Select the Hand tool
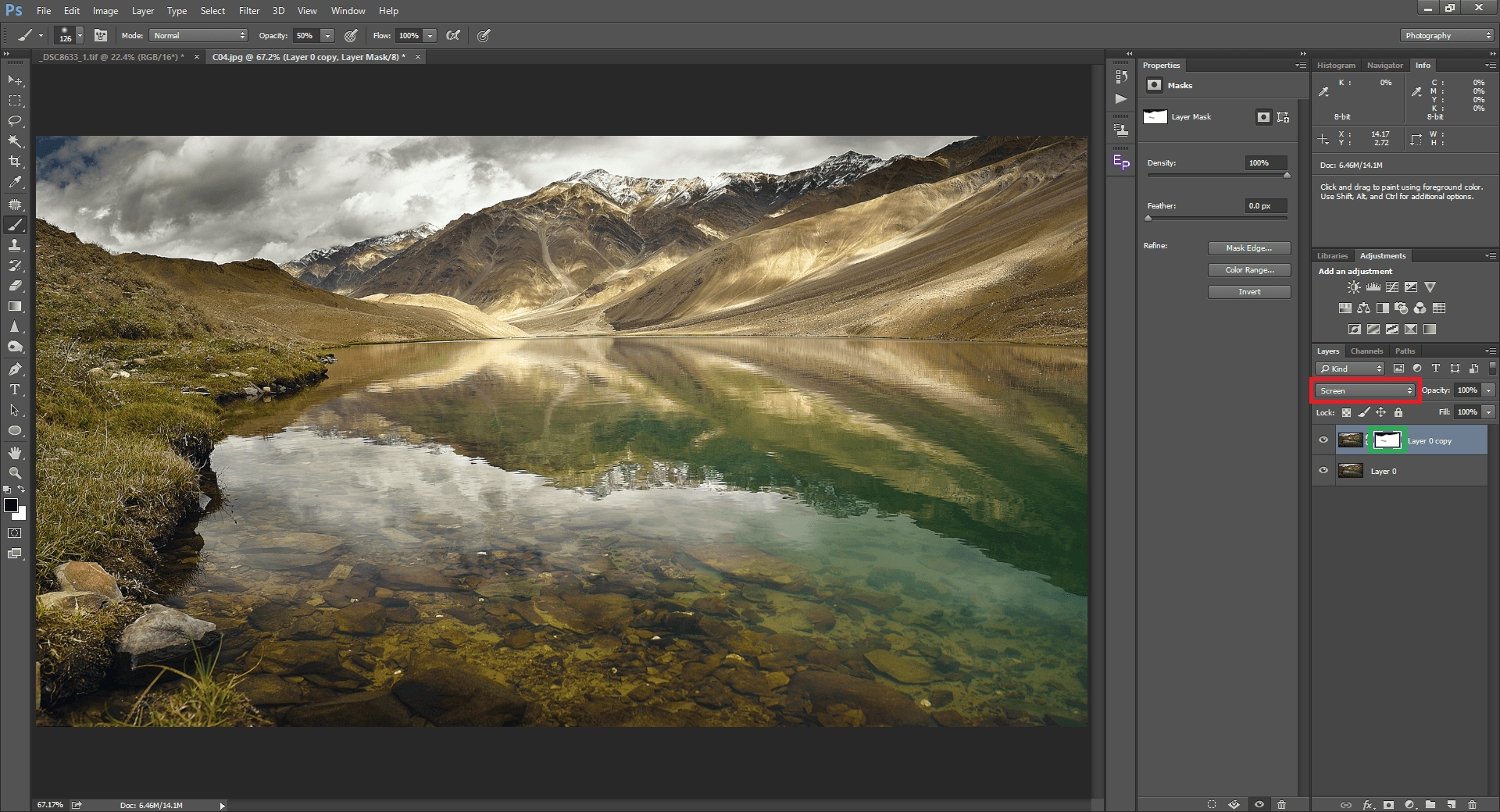1500x812 pixels. pyautogui.click(x=15, y=453)
